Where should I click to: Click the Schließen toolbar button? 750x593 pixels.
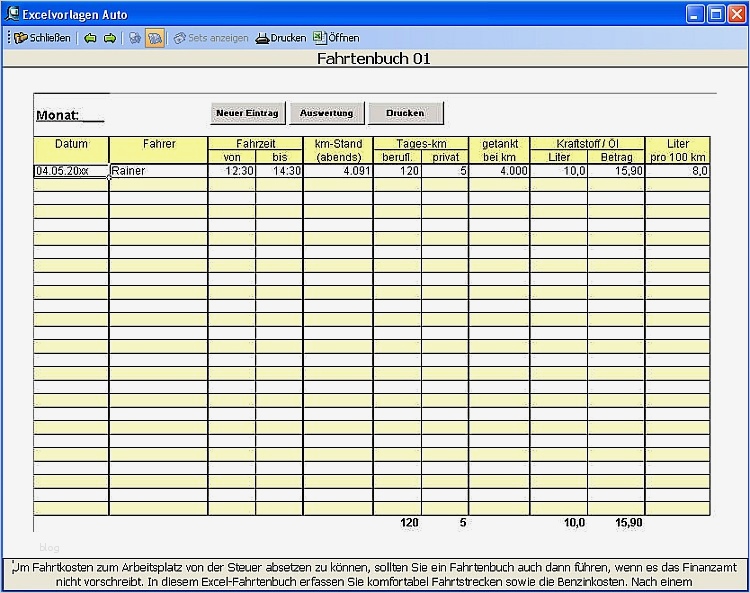[x=42, y=38]
